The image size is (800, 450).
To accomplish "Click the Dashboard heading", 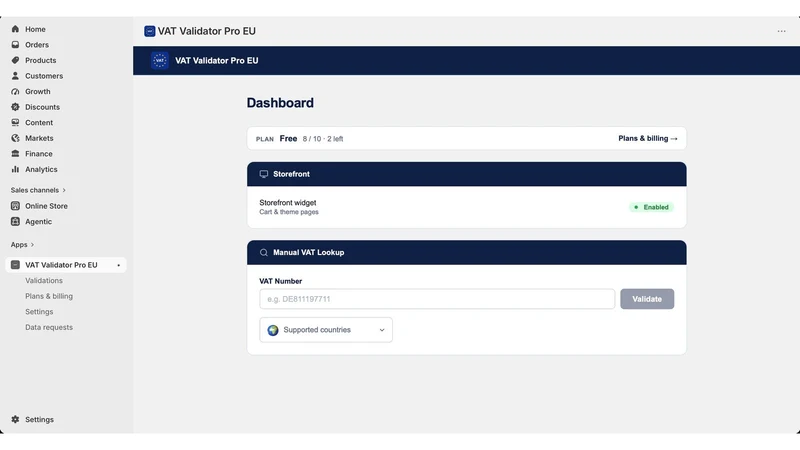I will (280, 103).
